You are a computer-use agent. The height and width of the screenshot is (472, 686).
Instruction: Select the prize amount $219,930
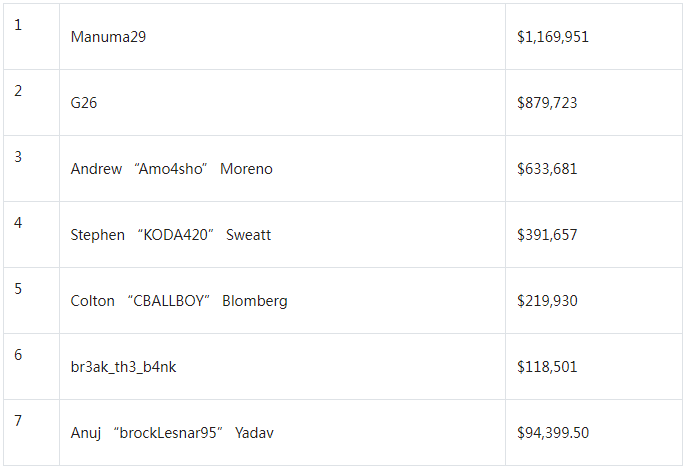[547, 301]
